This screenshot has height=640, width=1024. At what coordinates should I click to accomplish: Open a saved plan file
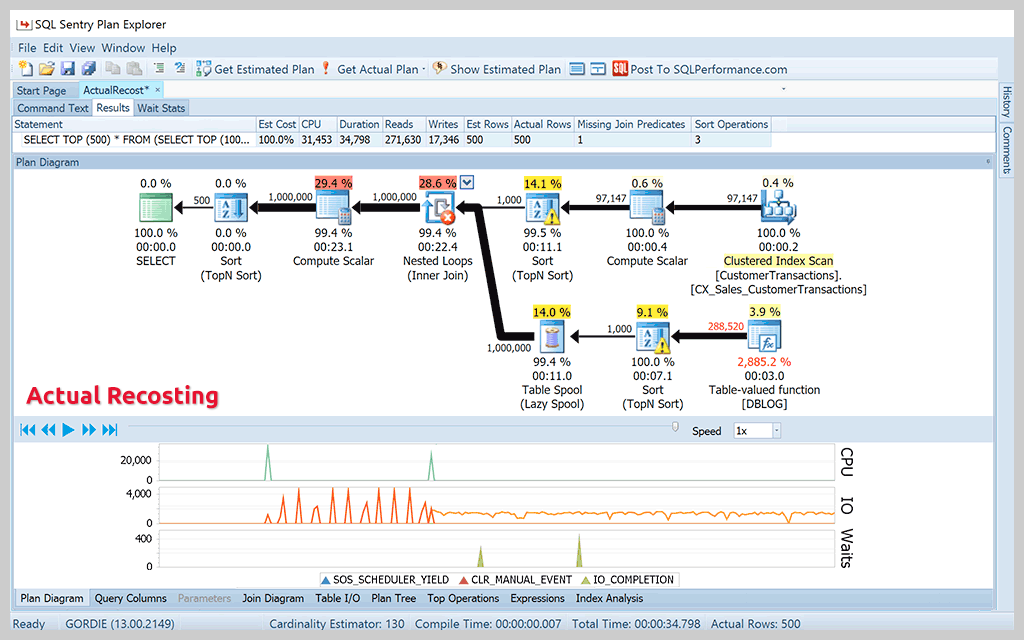pyautogui.click(x=47, y=68)
